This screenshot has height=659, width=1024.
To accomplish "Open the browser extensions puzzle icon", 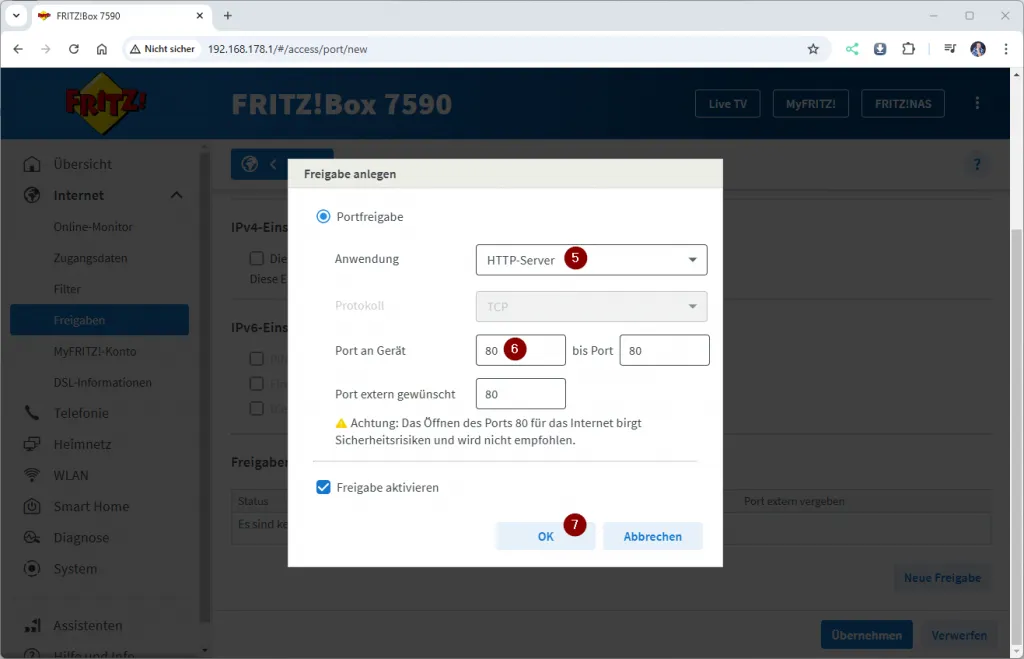I will [908, 49].
